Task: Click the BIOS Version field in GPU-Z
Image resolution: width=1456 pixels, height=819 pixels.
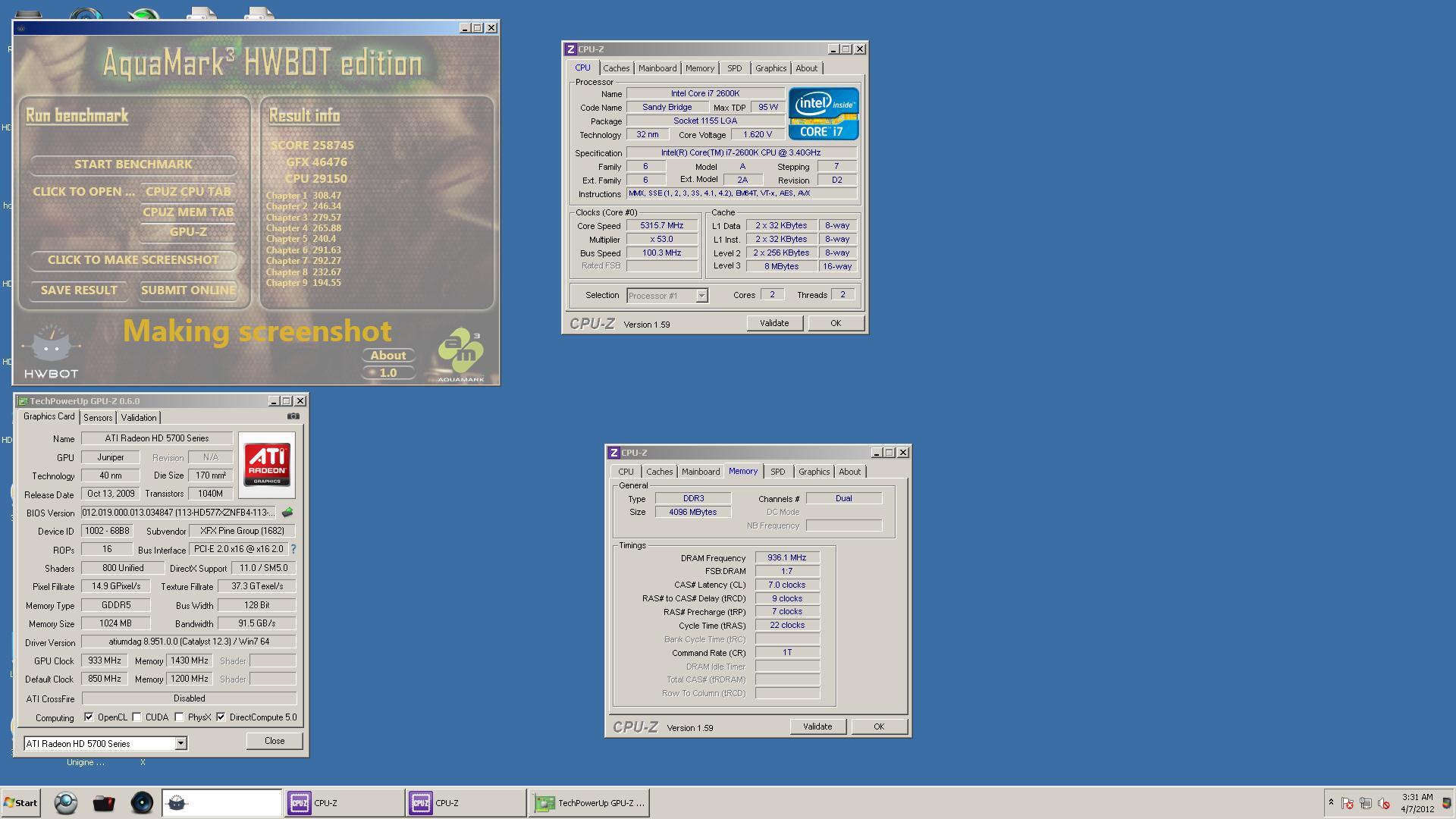Action: click(x=180, y=513)
